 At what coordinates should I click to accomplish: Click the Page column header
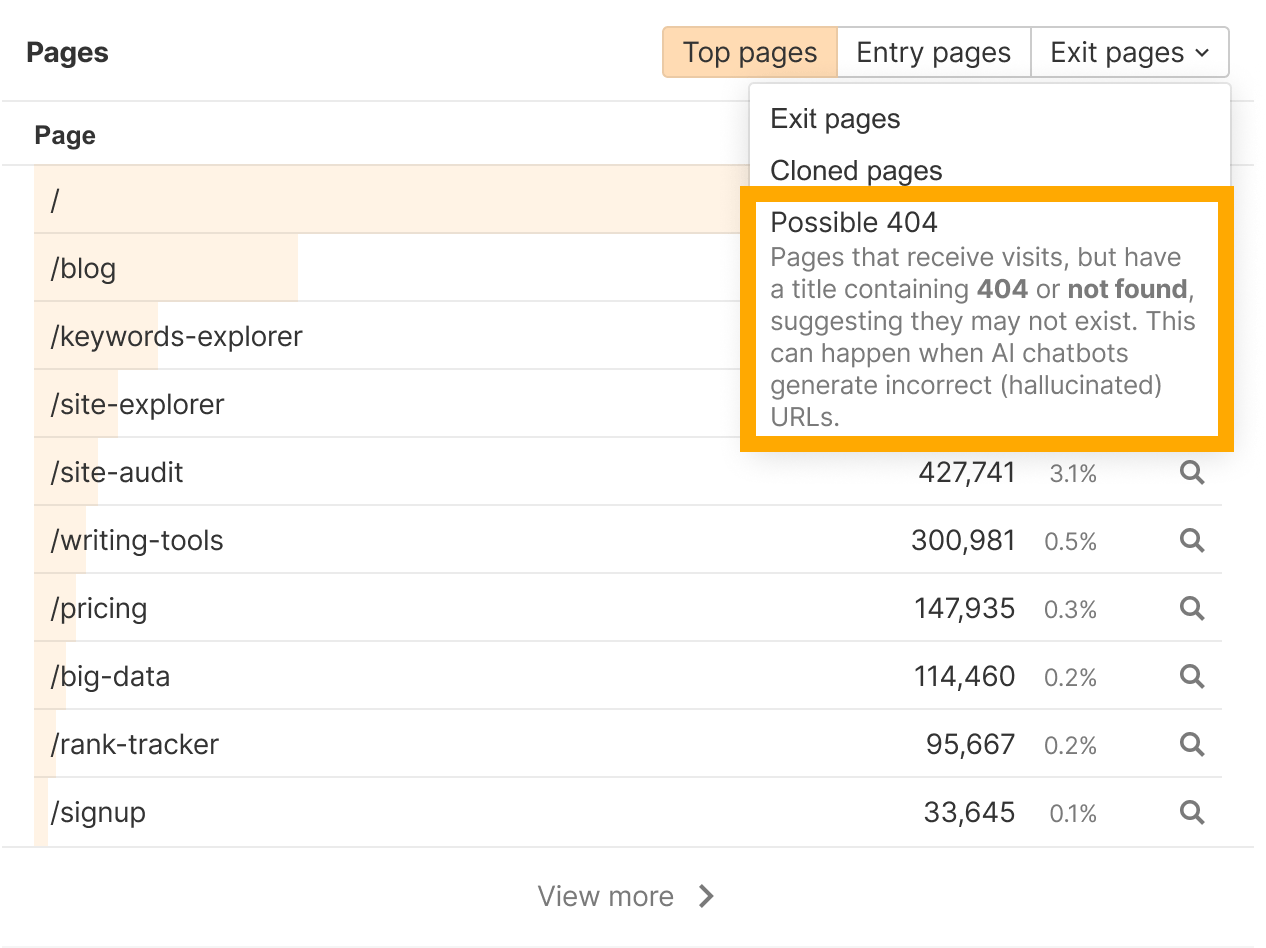(64, 134)
